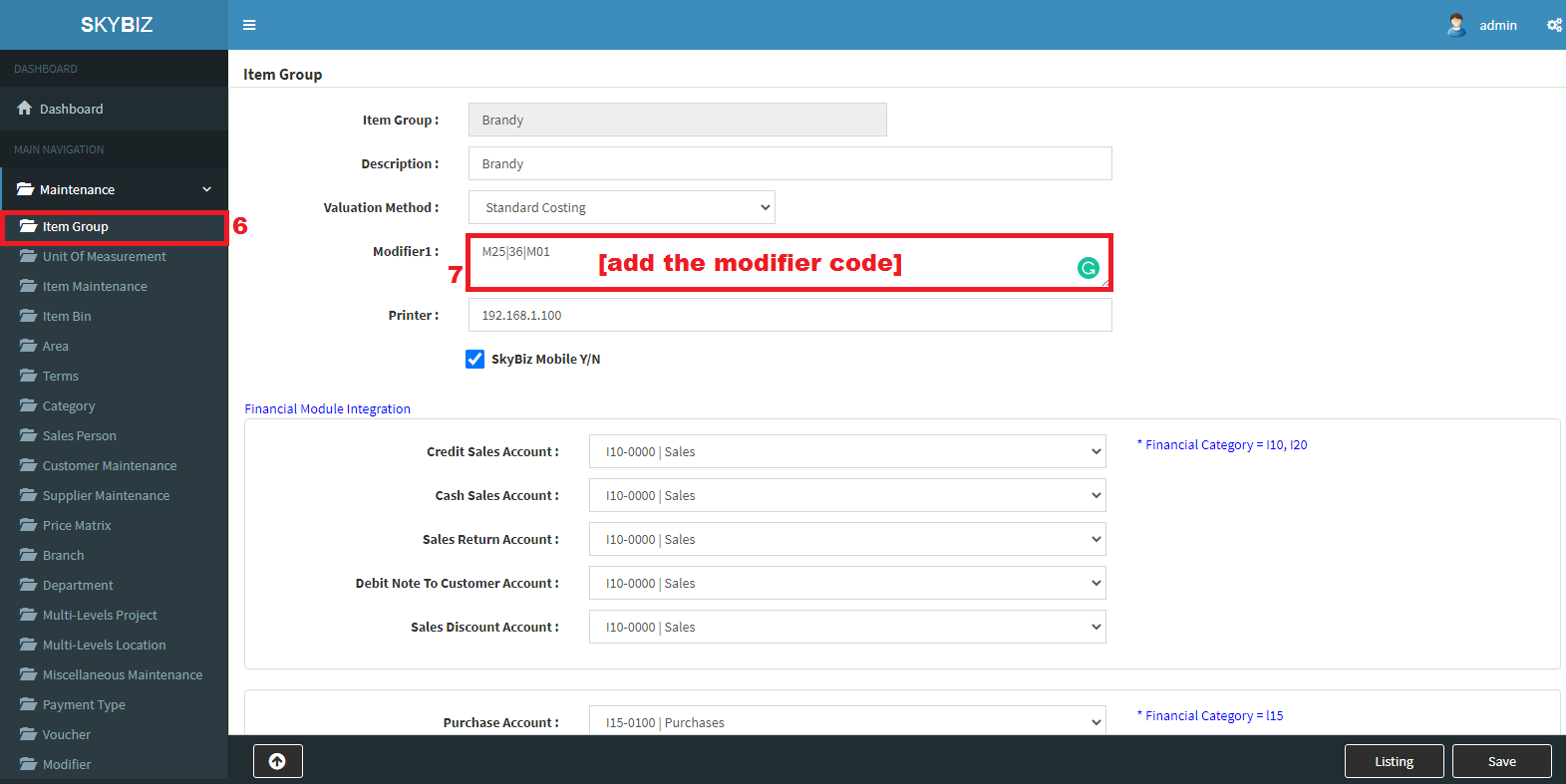This screenshot has height=784, width=1566.
Task: Open the Credit Sales Account dropdown
Action: 846,451
